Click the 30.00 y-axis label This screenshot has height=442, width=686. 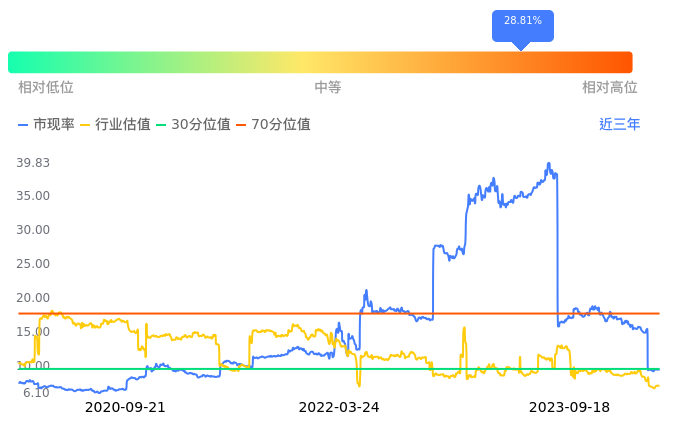34,230
